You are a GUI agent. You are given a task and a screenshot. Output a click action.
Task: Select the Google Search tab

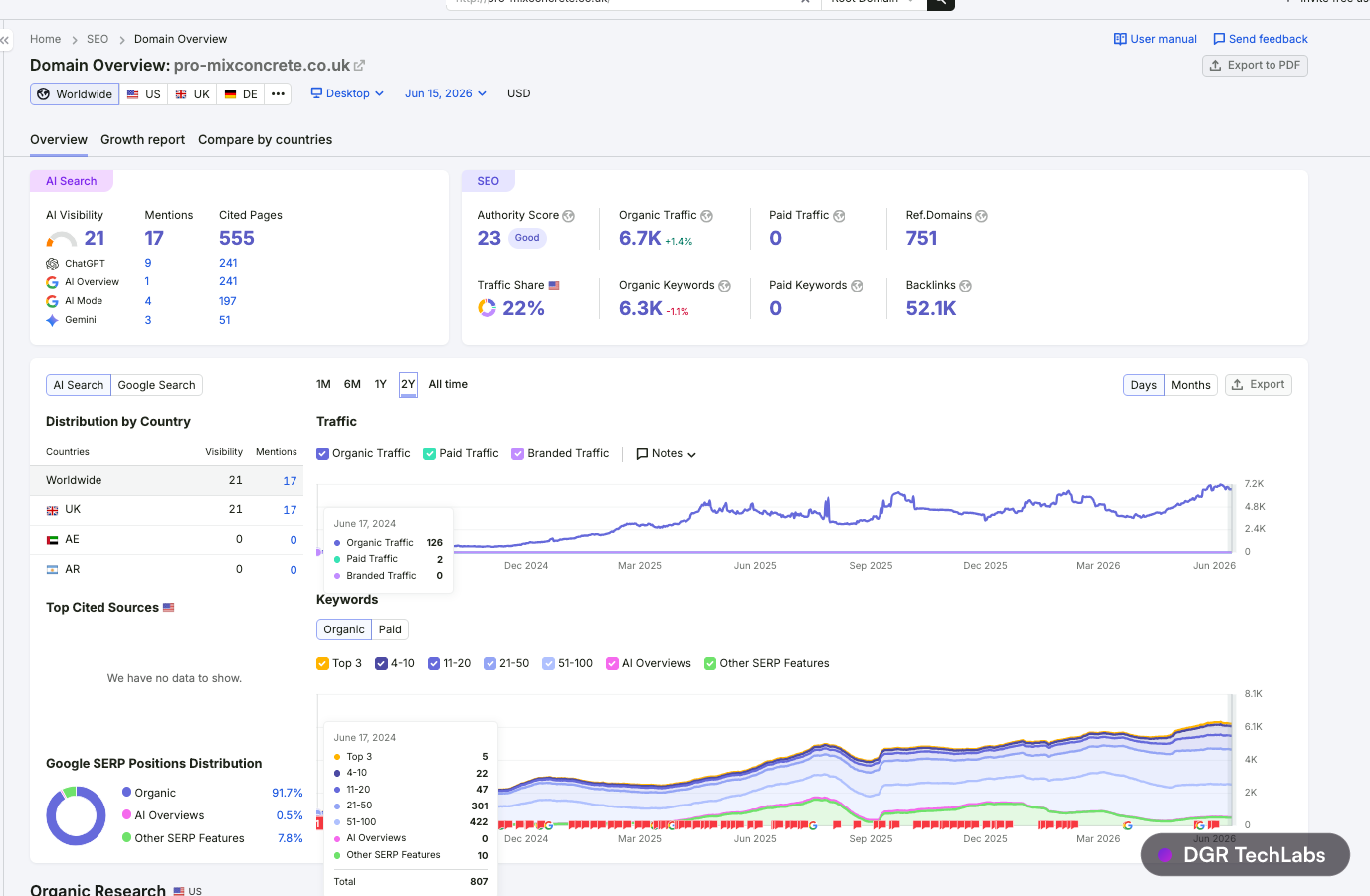pos(156,385)
